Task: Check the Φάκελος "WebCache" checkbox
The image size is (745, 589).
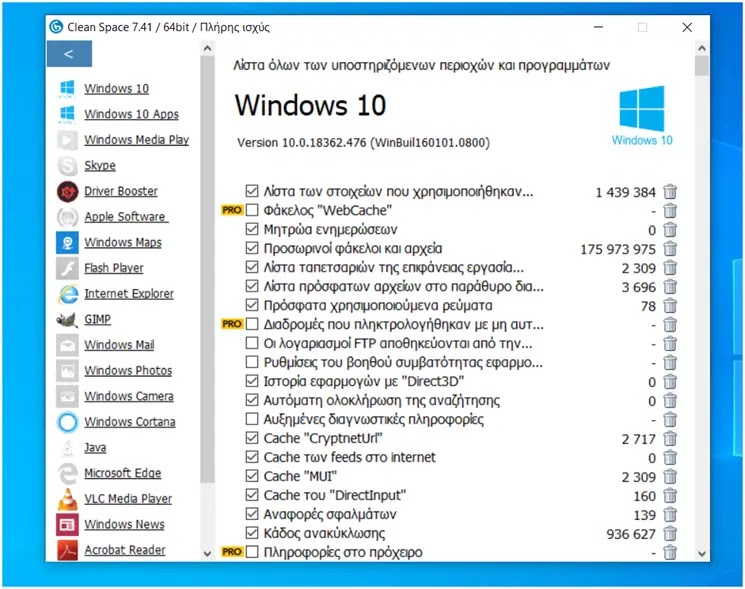Action: 252,210
